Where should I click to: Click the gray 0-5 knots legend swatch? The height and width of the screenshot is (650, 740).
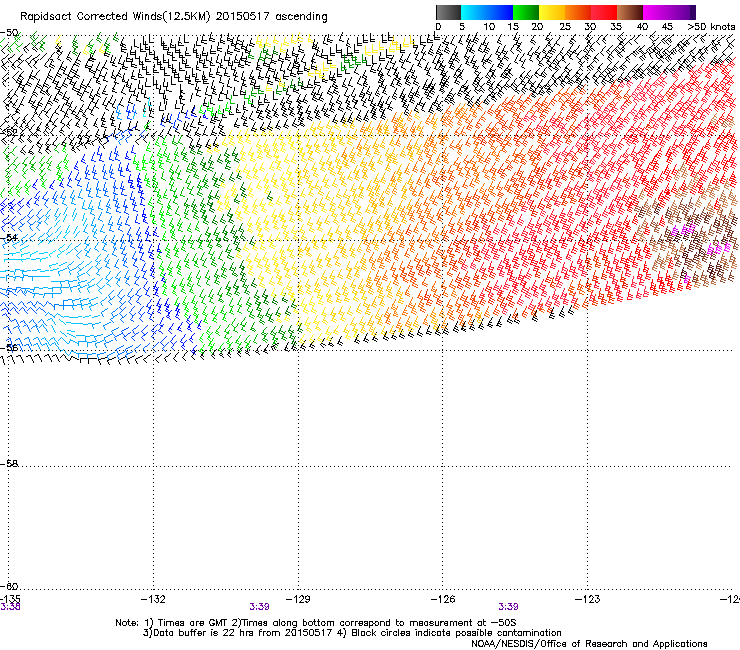(449, 12)
